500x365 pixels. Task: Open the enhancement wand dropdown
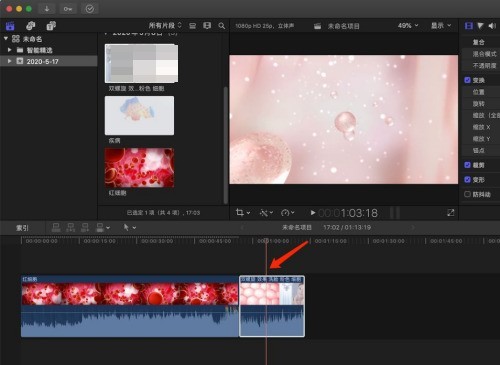266,212
